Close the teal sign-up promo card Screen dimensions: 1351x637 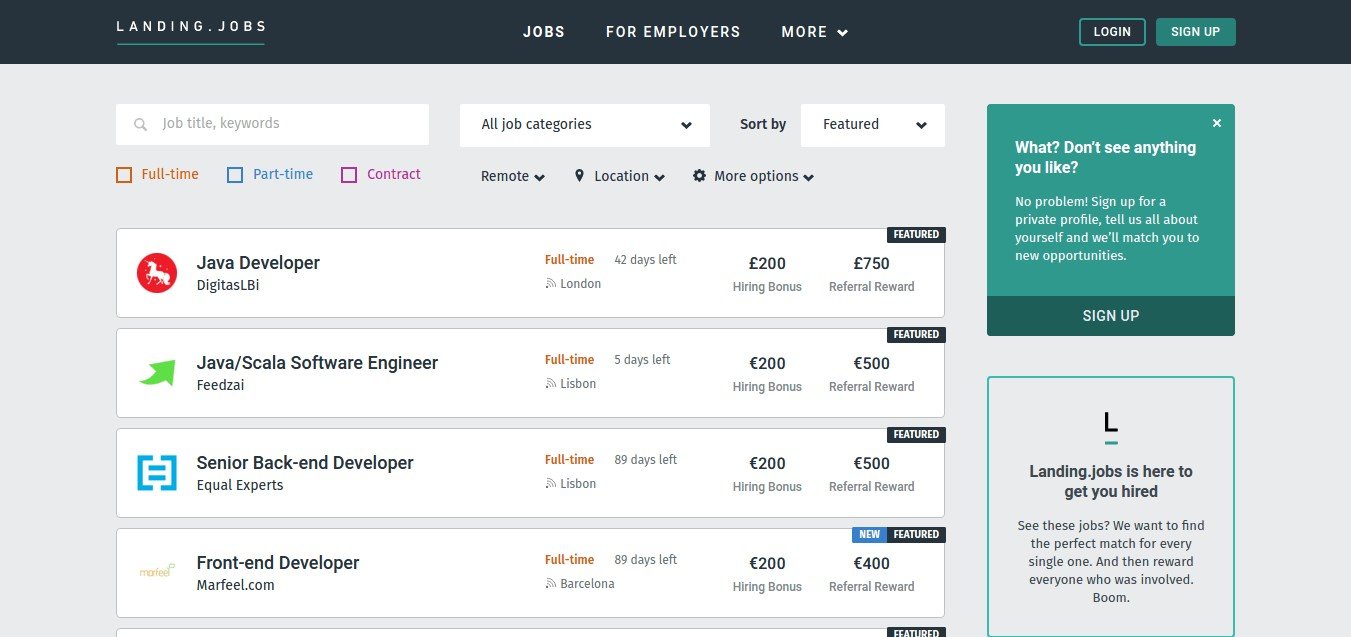point(1217,123)
